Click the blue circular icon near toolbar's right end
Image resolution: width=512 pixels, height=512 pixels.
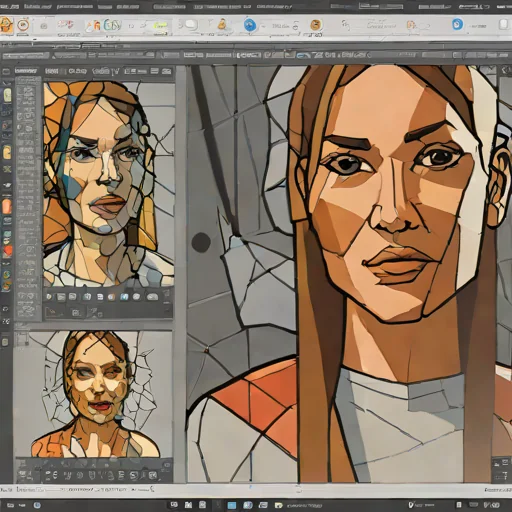pos(457,24)
